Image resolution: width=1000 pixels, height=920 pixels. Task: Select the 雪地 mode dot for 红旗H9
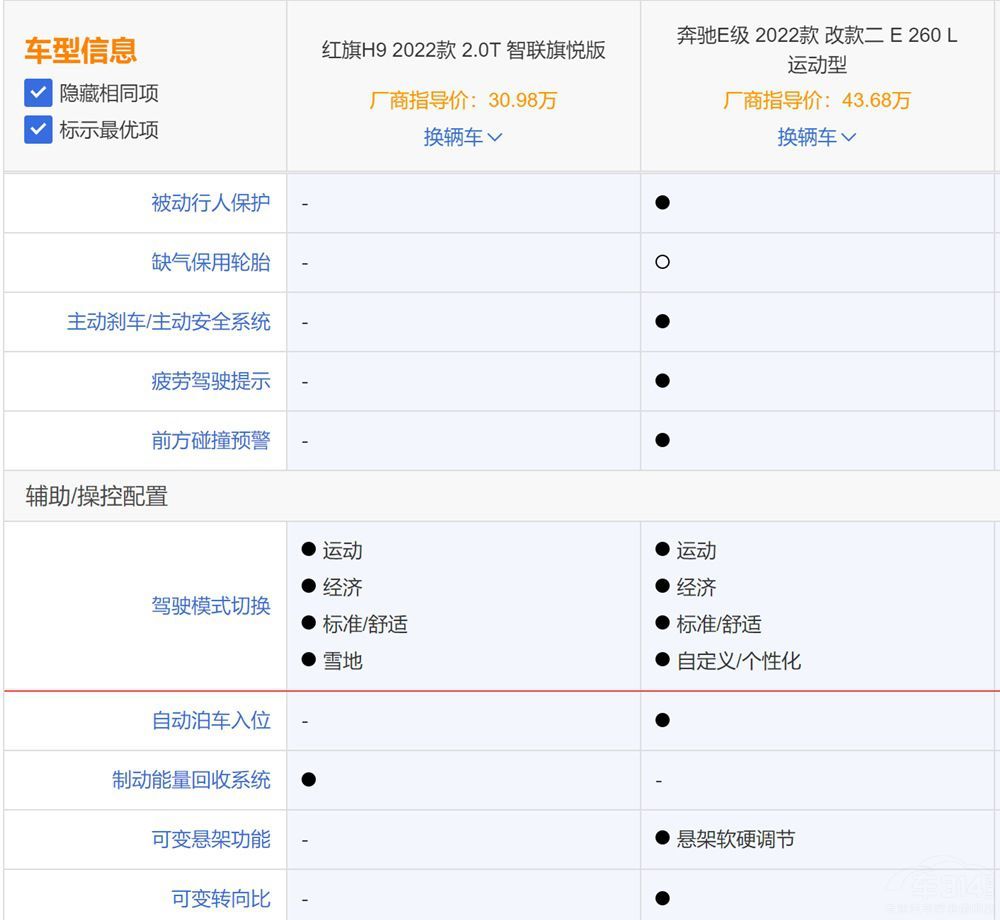[x=307, y=661]
